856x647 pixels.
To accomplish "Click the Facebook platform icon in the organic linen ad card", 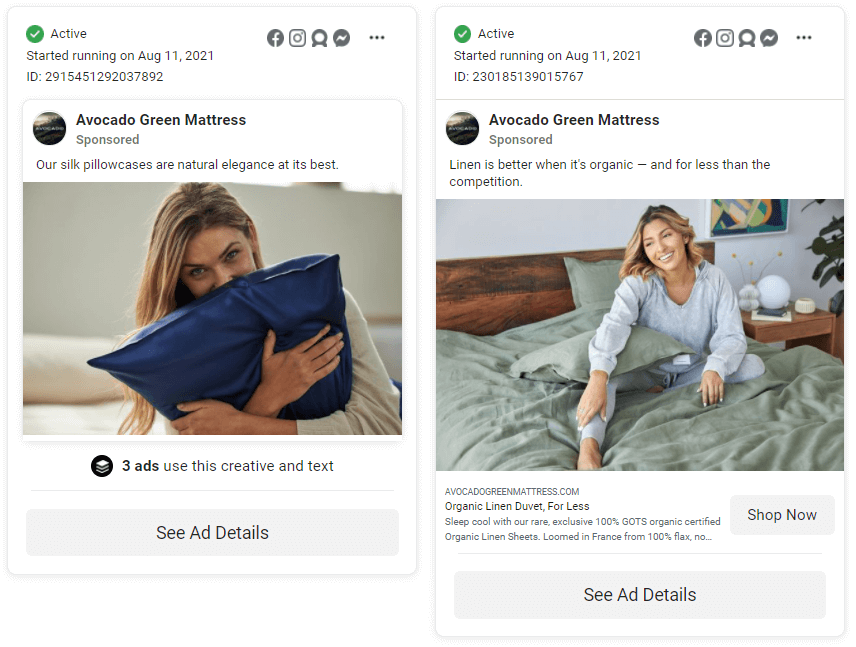I will pos(703,38).
